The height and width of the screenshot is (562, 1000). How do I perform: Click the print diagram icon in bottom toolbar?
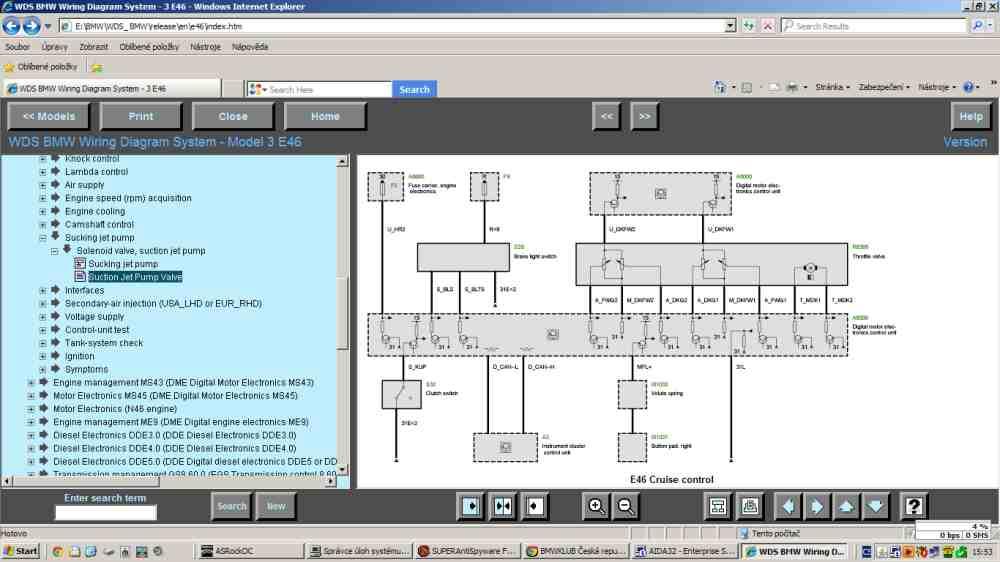(749, 507)
